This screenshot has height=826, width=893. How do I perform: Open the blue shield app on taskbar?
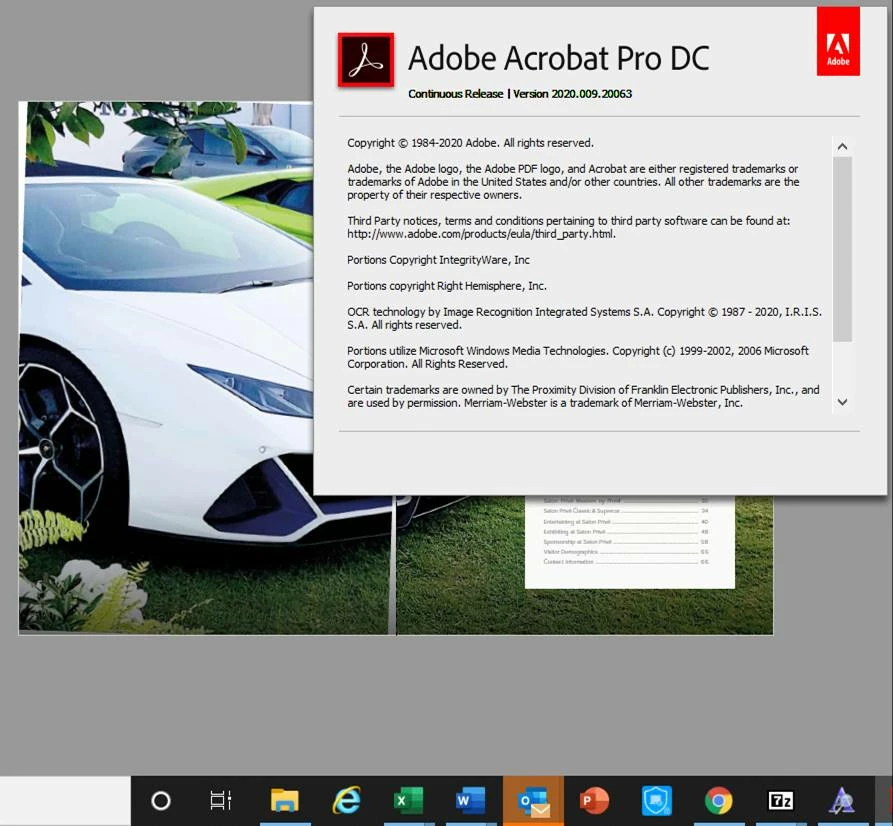[x=657, y=800]
